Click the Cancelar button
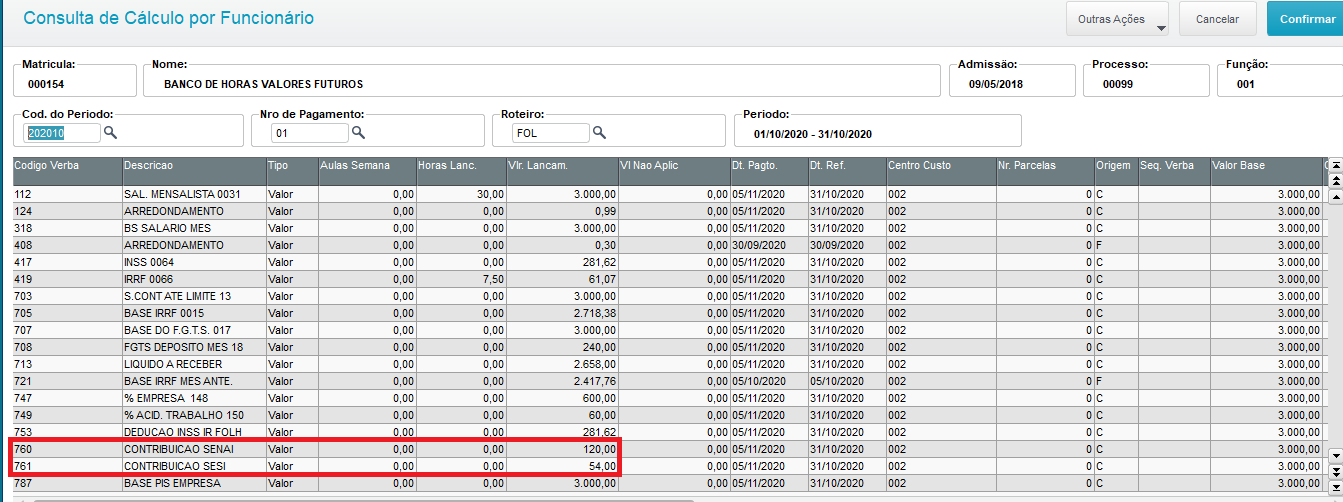Screen dimensions: 1343x502 [1217, 19]
